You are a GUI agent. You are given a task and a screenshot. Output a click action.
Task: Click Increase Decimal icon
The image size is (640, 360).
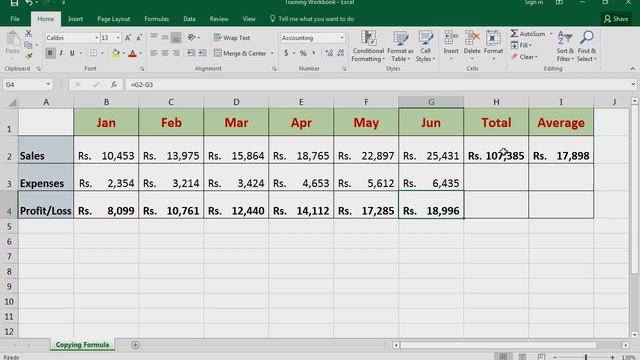(x=329, y=53)
